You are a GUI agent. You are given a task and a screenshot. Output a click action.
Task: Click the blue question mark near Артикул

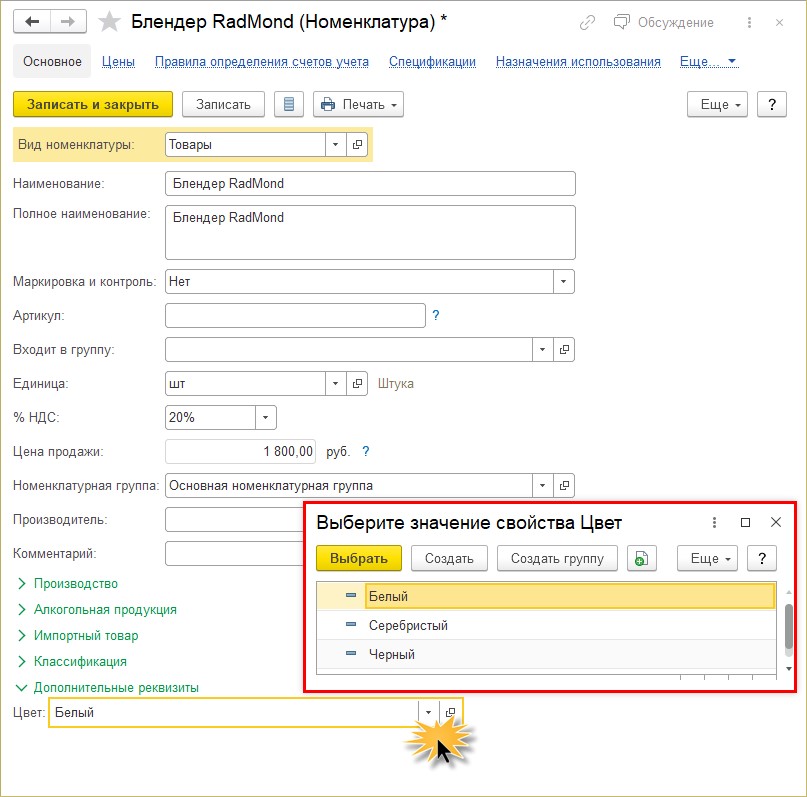tap(436, 316)
